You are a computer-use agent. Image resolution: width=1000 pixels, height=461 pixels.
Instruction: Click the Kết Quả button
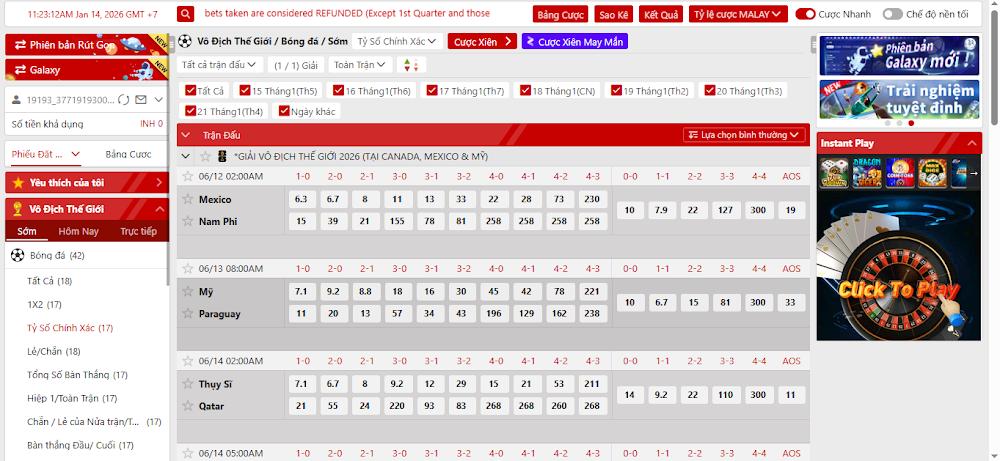click(x=660, y=15)
